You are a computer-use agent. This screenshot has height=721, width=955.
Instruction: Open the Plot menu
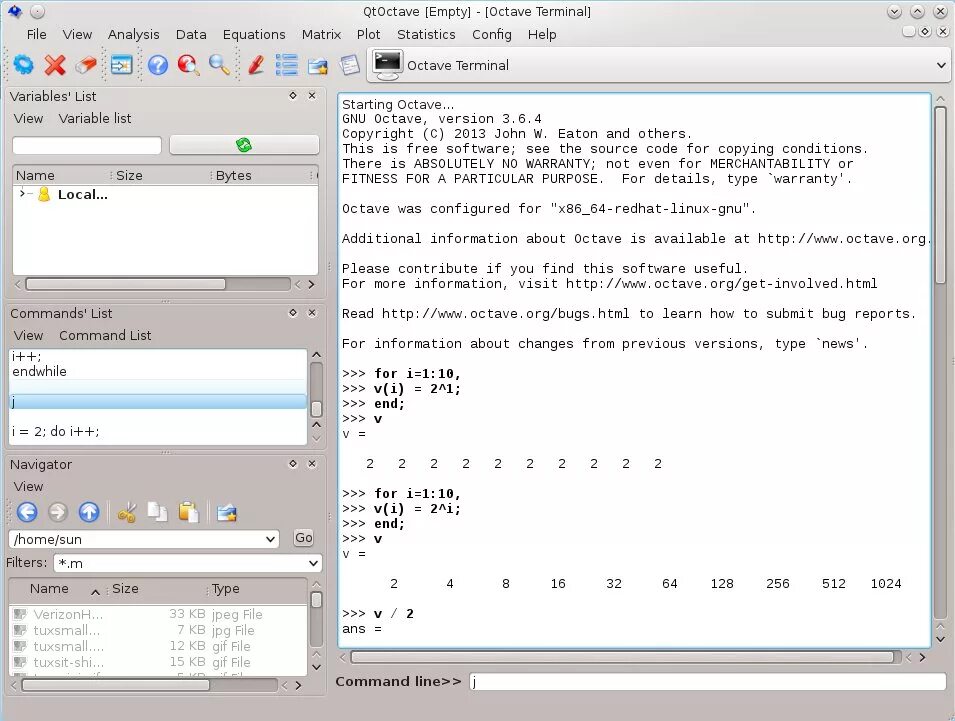tap(368, 34)
